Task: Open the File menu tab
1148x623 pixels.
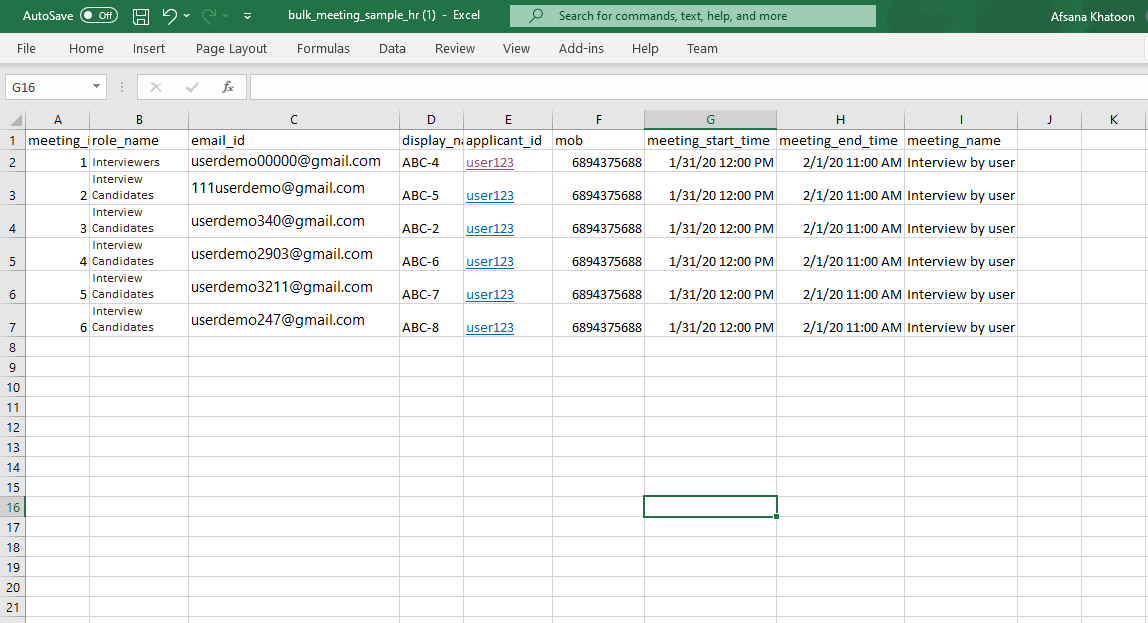Action: coord(26,48)
